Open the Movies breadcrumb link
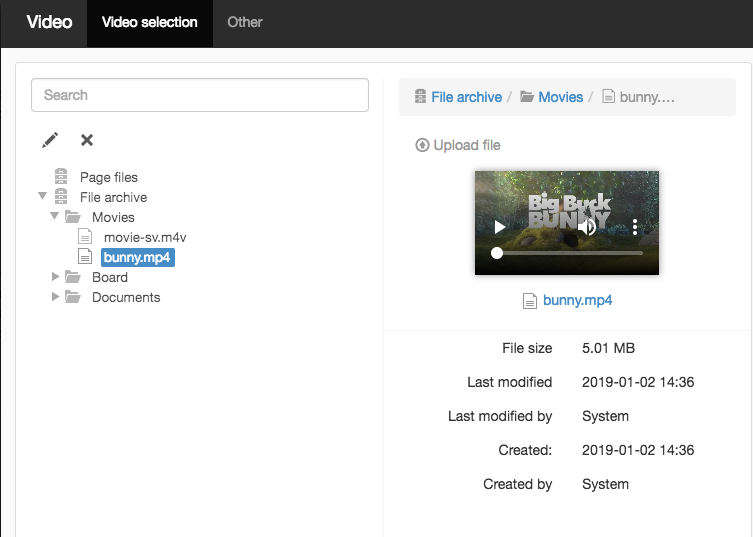This screenshot has height=537, width=753. click(x=560, y=97)
